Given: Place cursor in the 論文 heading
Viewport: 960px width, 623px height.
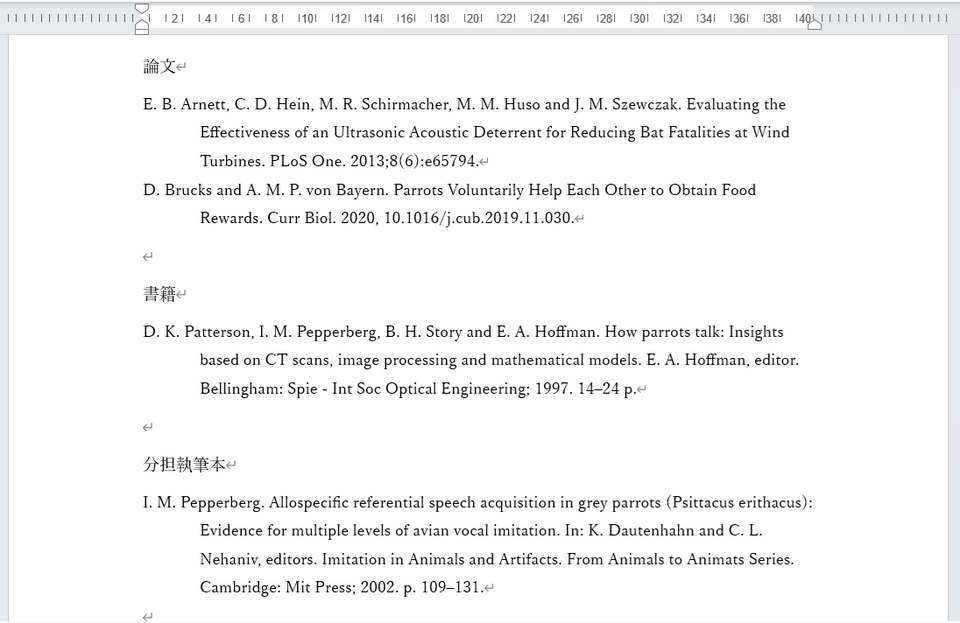Looking at the screenshot, I should pos(160,66).
